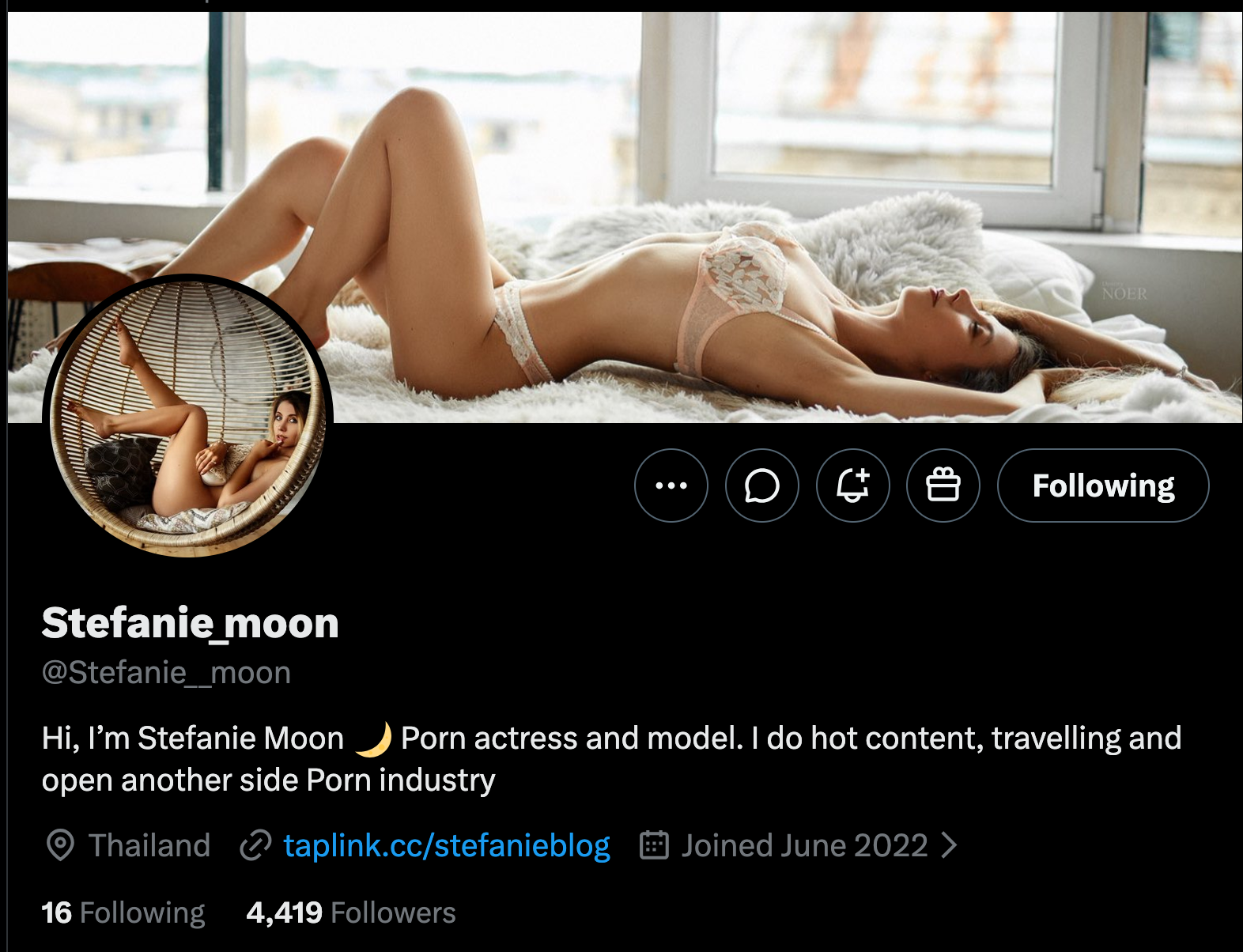1243x952 pixels.
Task: Click the Thailand location label
Action: tap(149, 845)
